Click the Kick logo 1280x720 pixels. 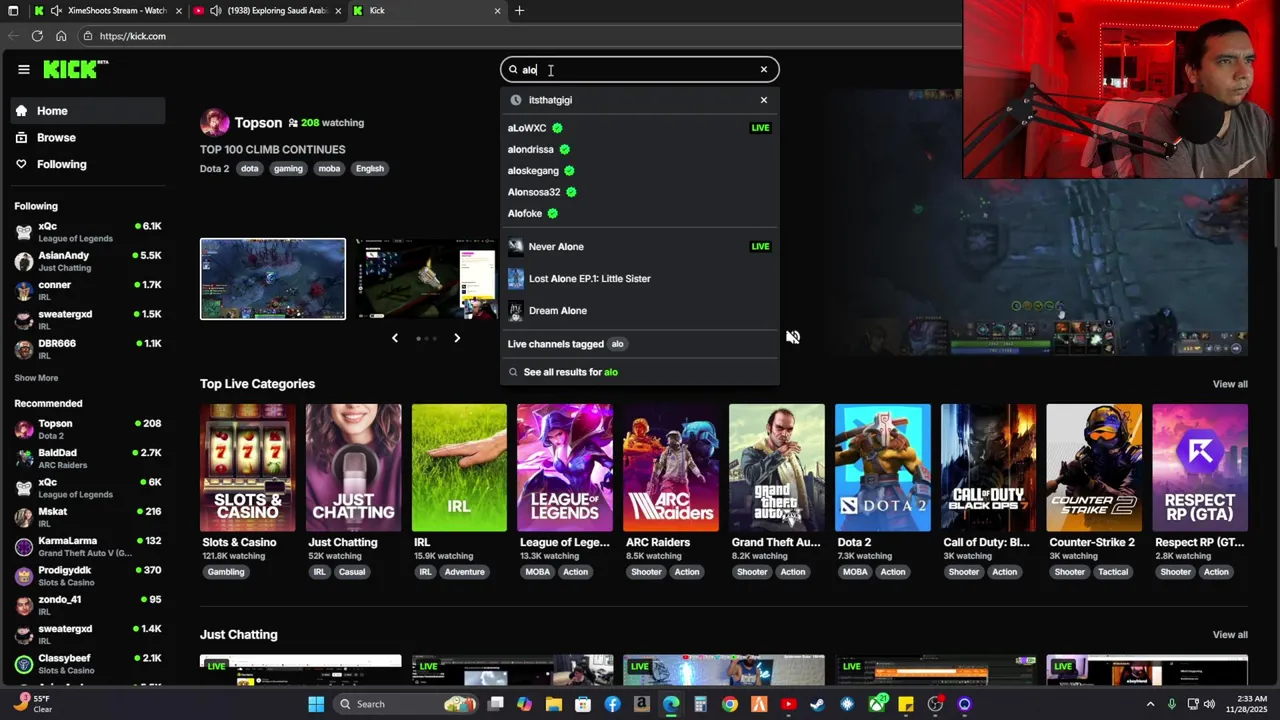(76, 69)
